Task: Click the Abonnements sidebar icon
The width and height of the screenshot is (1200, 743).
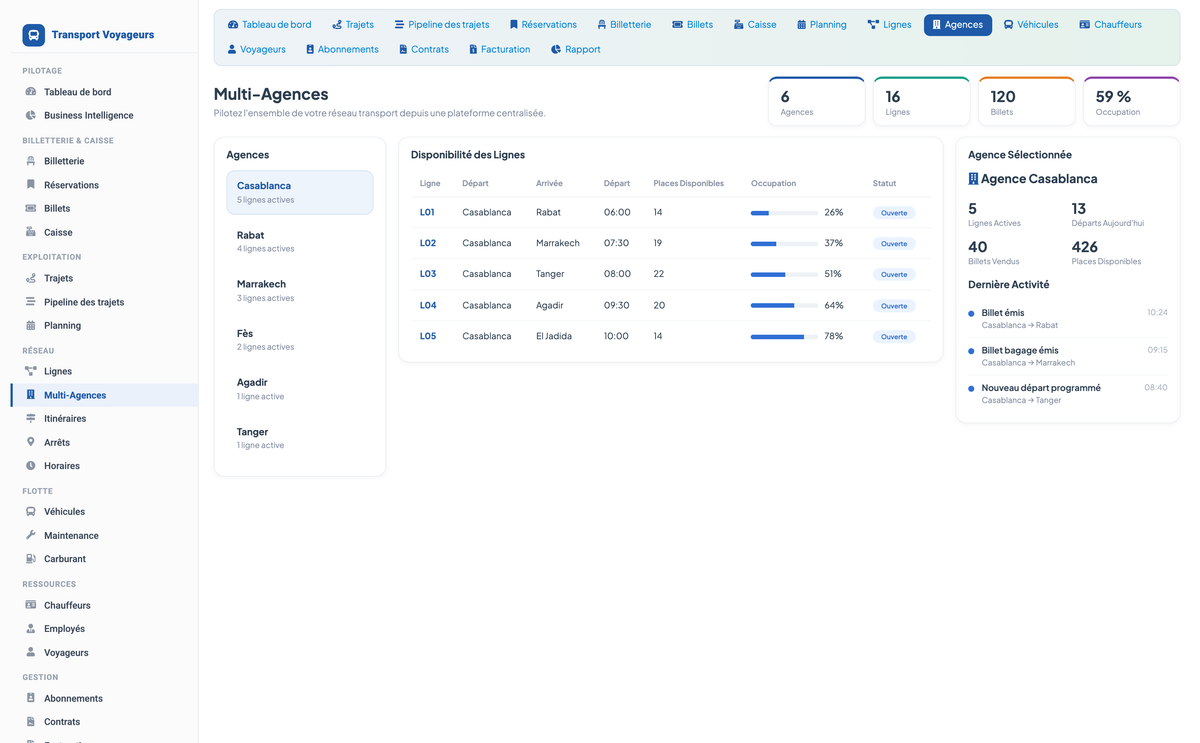Action: [x=31, y=698]
